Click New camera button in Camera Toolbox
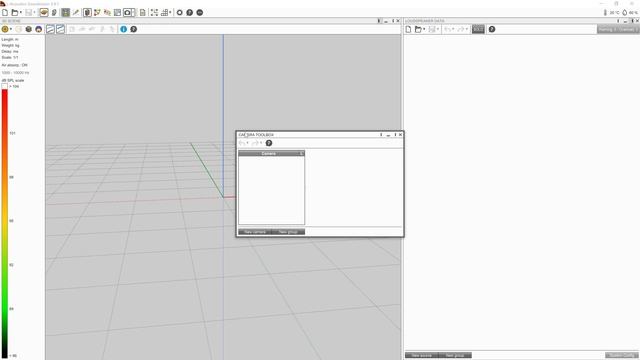Viewport: 640px width, 360px height. (x=255, y=232)
